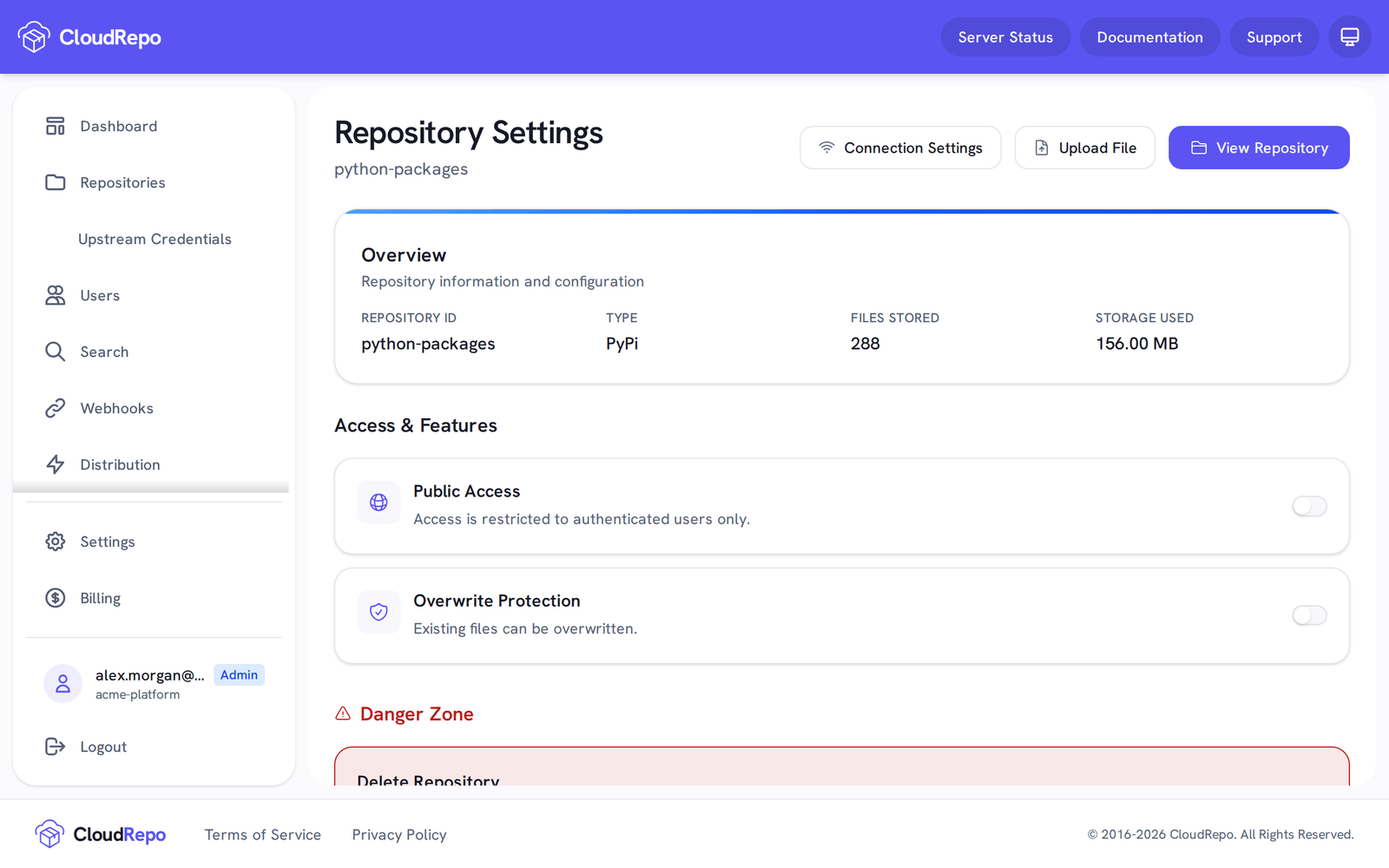Click the Server Status button
Screen dimensions: 1389x868
pos(1005,37)
